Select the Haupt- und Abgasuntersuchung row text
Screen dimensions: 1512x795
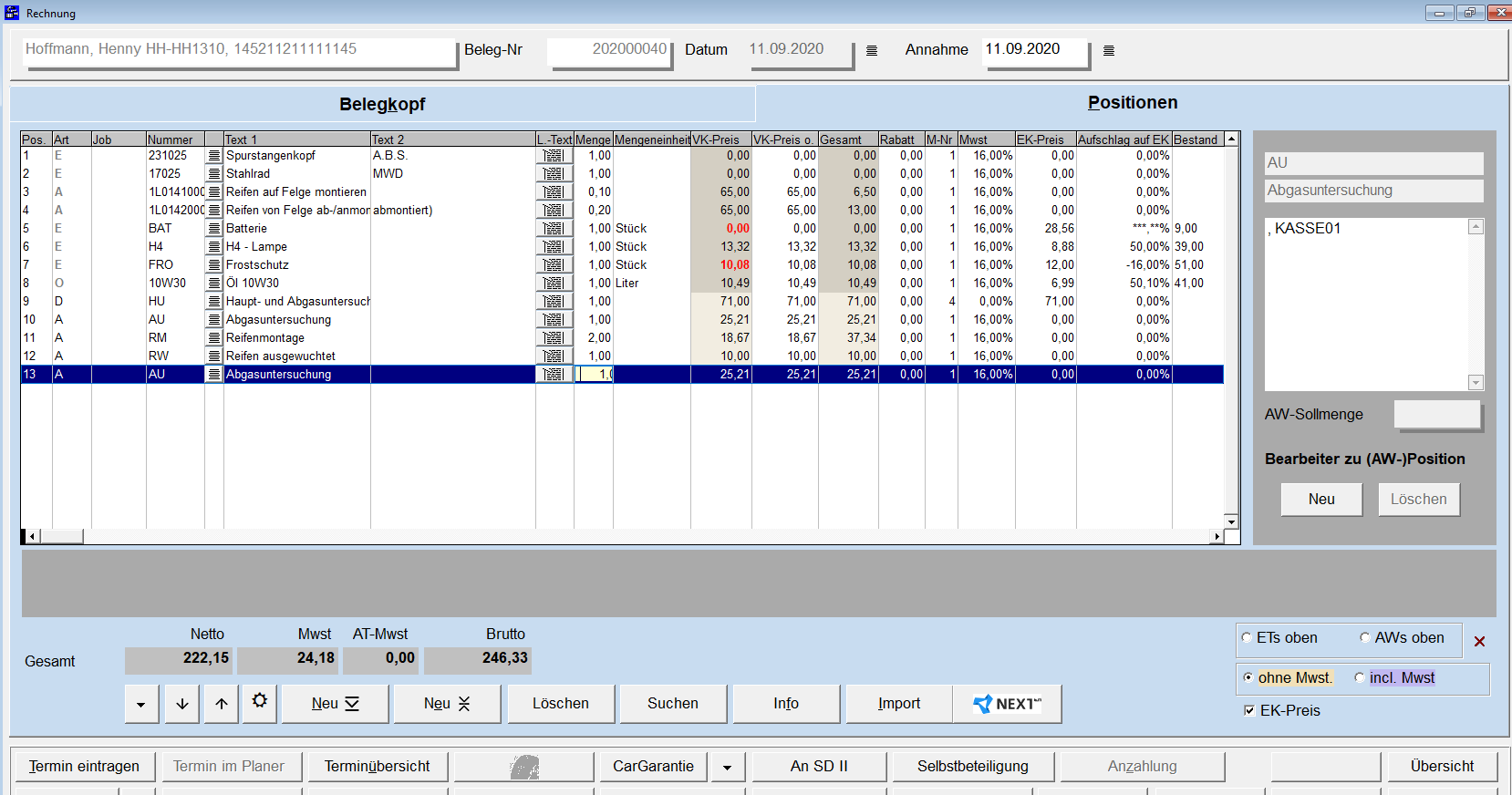click(x=297, y=302)
